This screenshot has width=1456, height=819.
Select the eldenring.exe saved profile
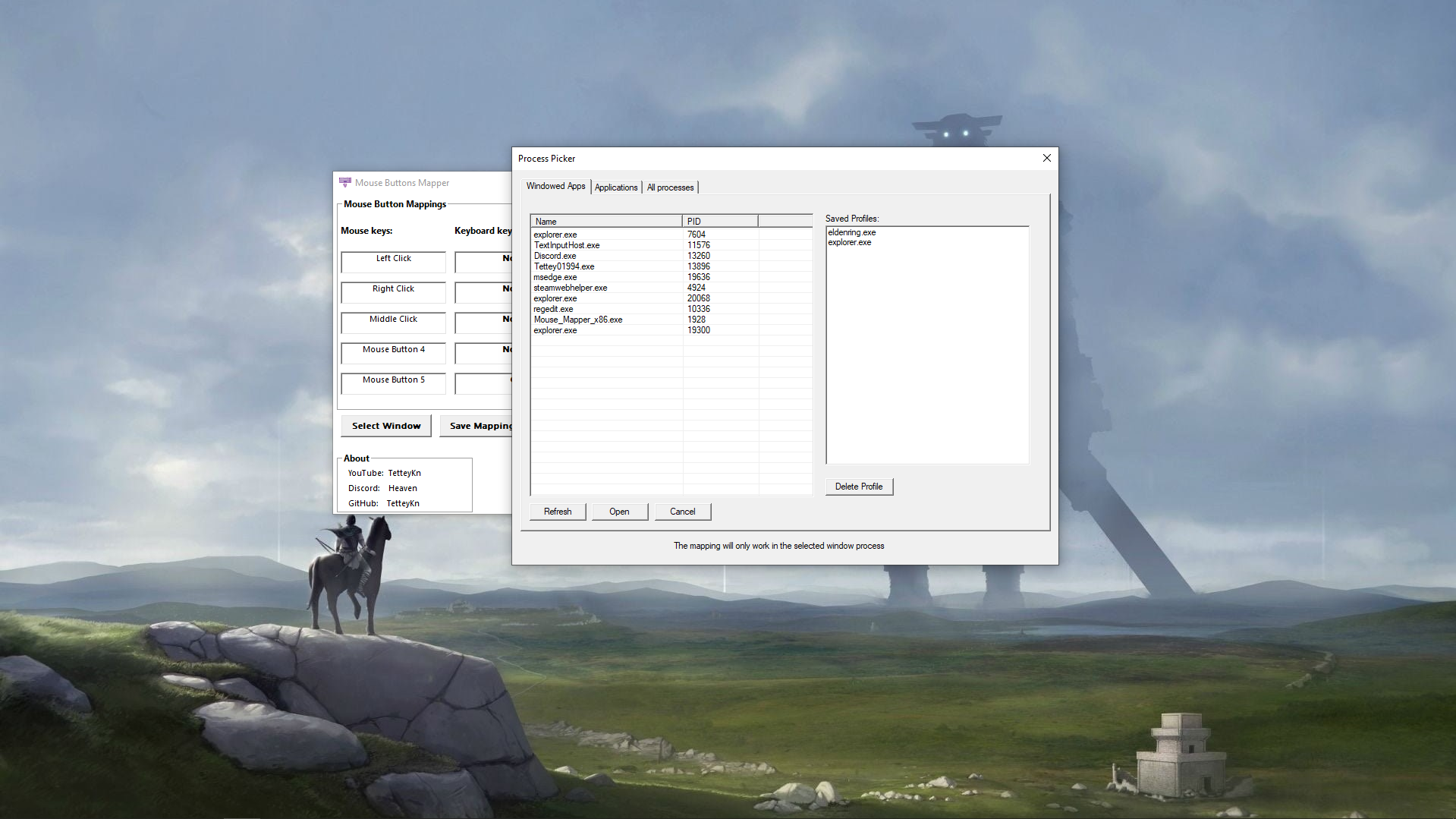click(x=851, y=232)
